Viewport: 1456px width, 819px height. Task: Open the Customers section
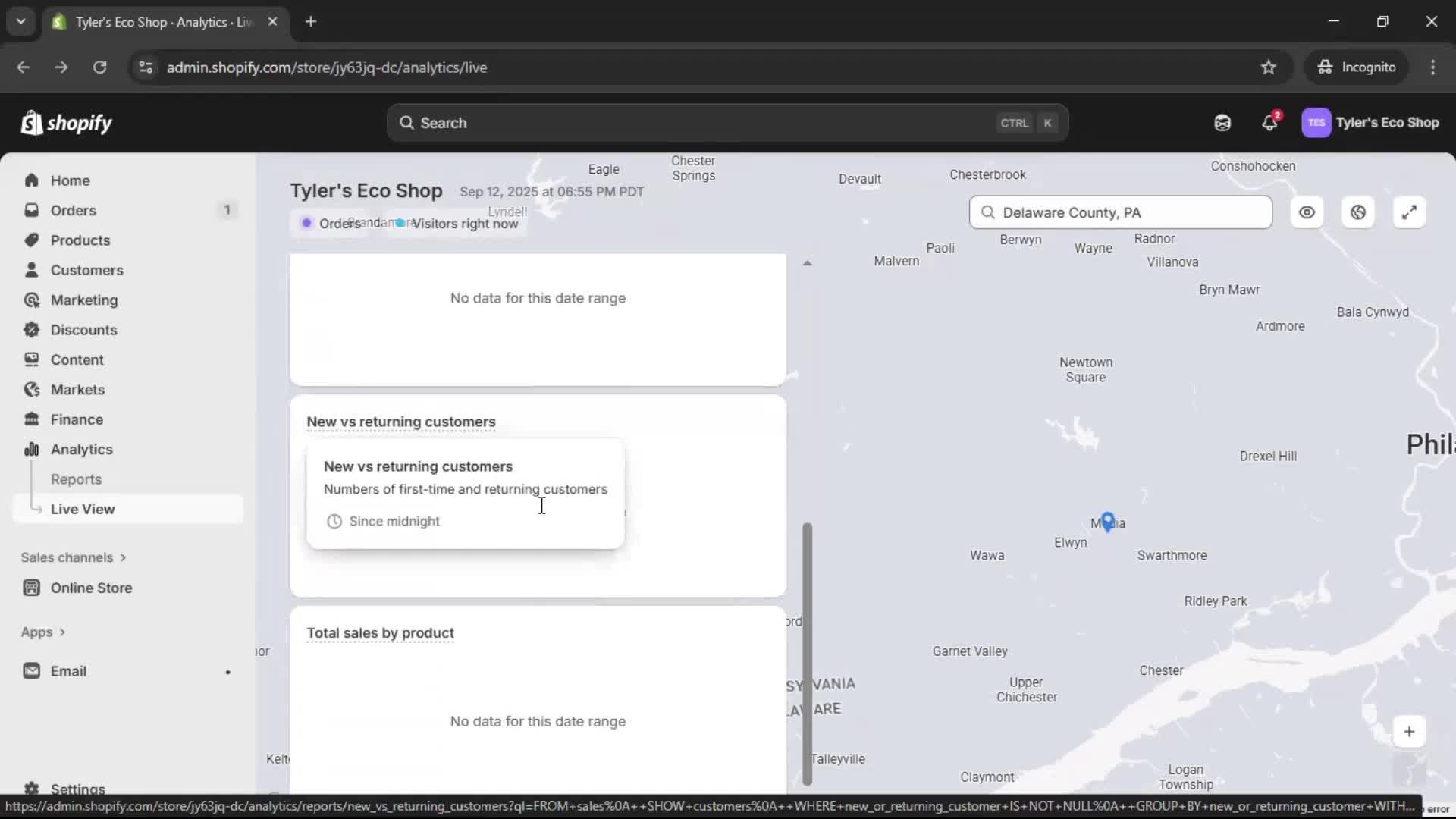tap(86, 270)
